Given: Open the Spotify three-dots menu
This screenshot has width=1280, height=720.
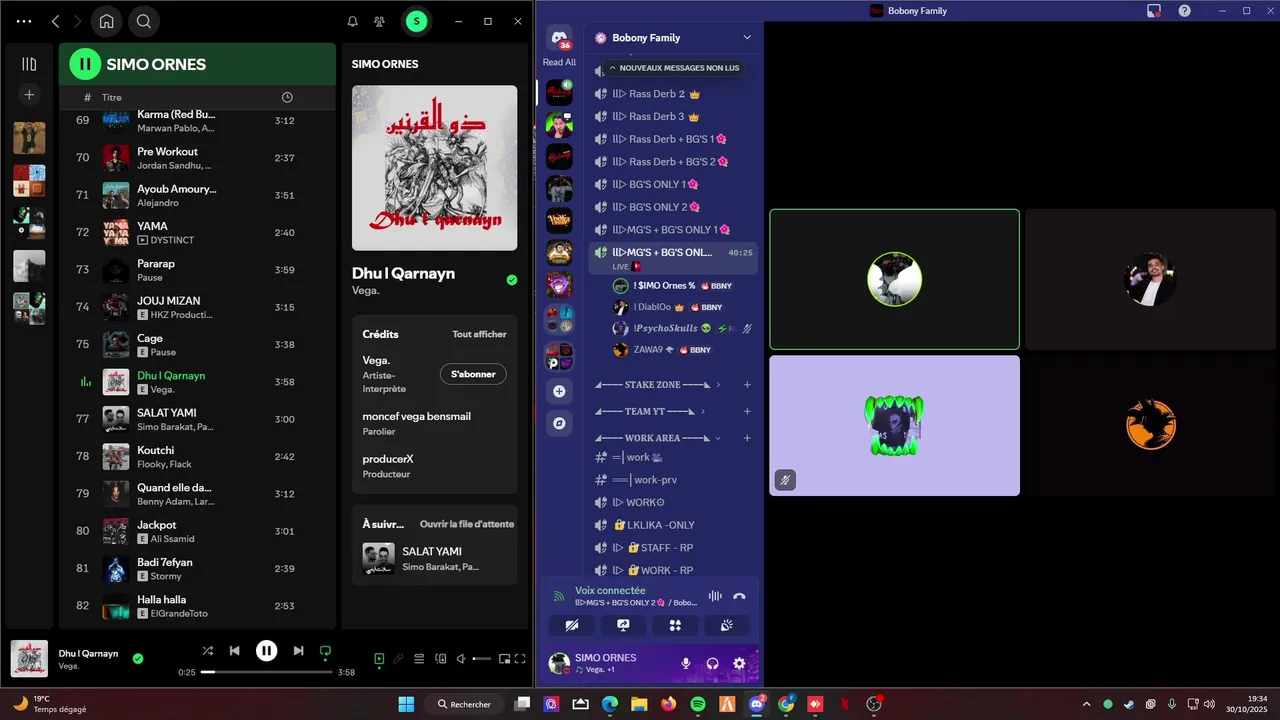Looking at the screenshot, I should tap(24, 21).
